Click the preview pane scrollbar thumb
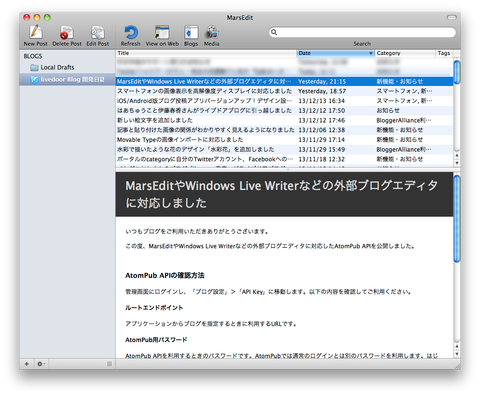 click(457, 218)
